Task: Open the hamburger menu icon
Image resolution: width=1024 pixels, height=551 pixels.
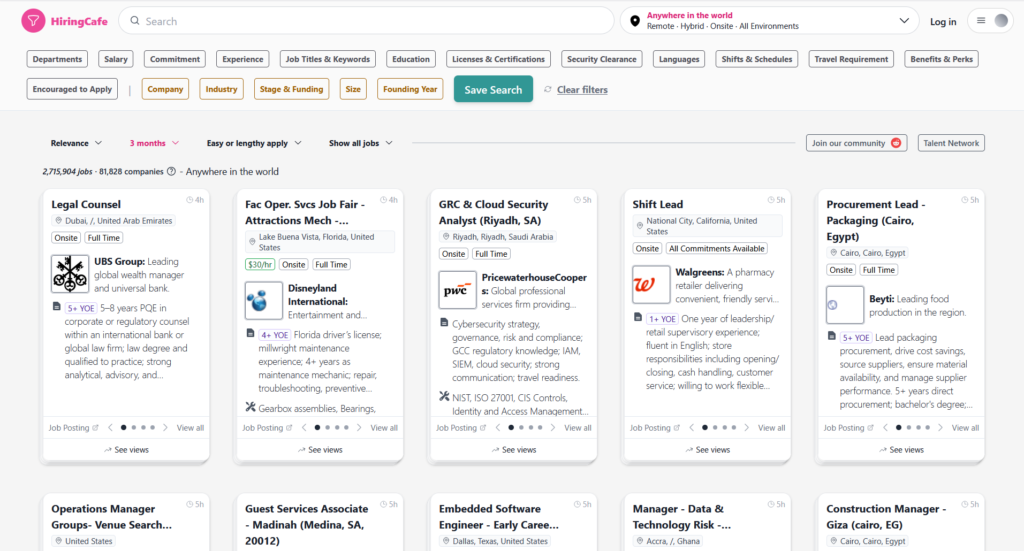Action: coord(981,21)
